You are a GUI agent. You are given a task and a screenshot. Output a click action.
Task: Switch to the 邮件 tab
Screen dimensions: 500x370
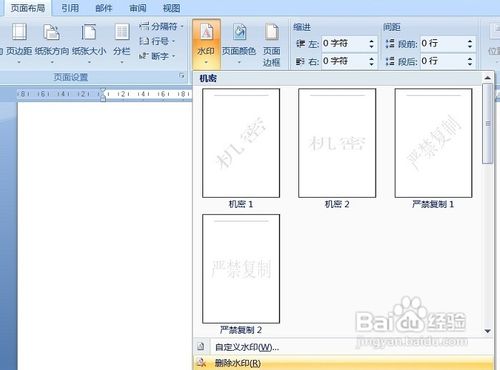pos(104,8)
